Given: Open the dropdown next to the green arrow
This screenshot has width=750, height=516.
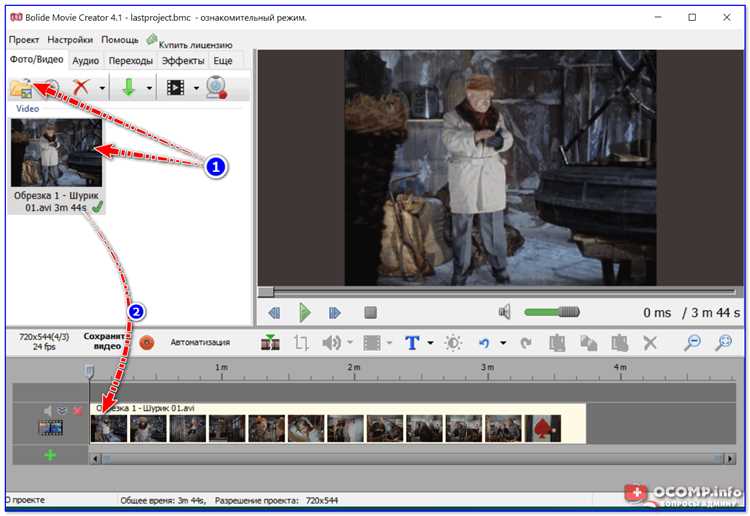Looking at the screenshot, I should click(149, 88).
